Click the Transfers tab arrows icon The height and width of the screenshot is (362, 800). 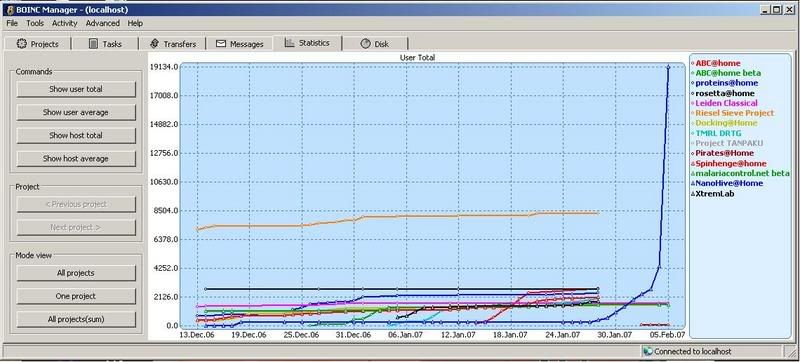[154, 44]
